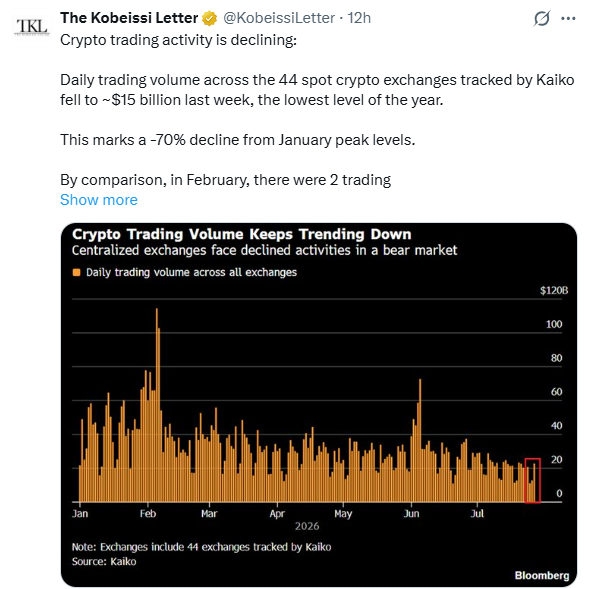593x589 pixels.
Task: Click The Kobeissi Letter display name
Action: 129,18
